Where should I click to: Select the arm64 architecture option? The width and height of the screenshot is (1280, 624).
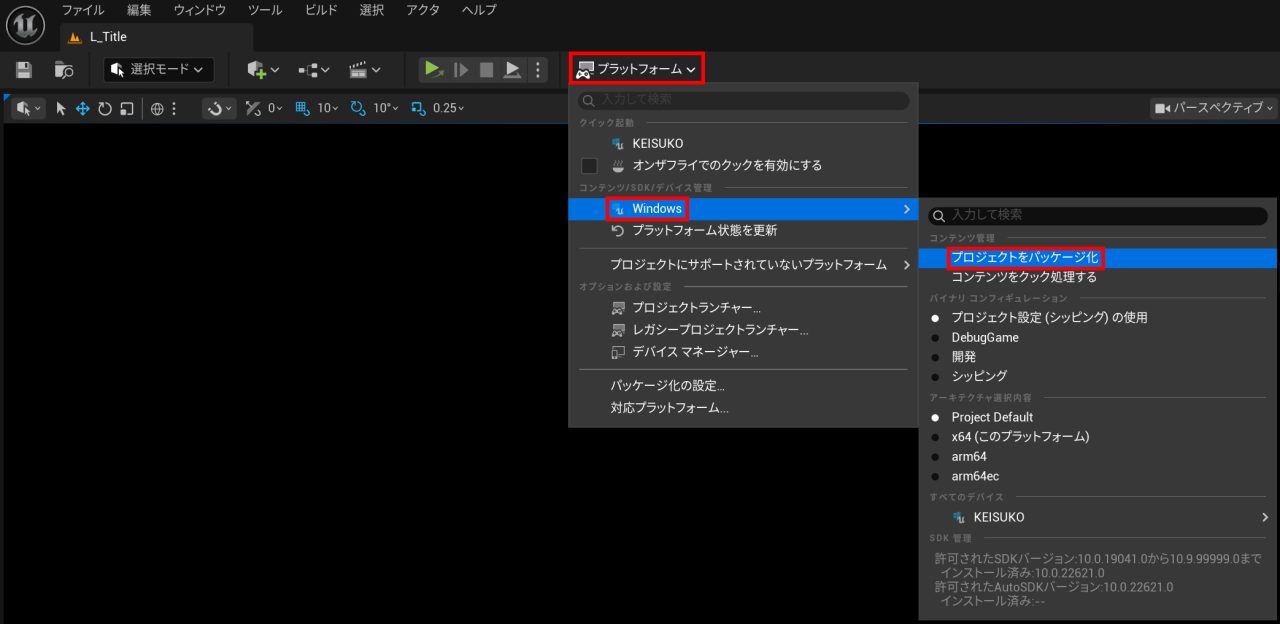tap(968, 457)
